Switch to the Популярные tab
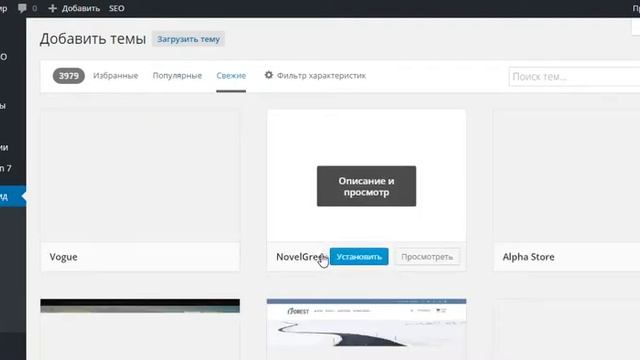 pyautogui.click(x=177, y=76)
